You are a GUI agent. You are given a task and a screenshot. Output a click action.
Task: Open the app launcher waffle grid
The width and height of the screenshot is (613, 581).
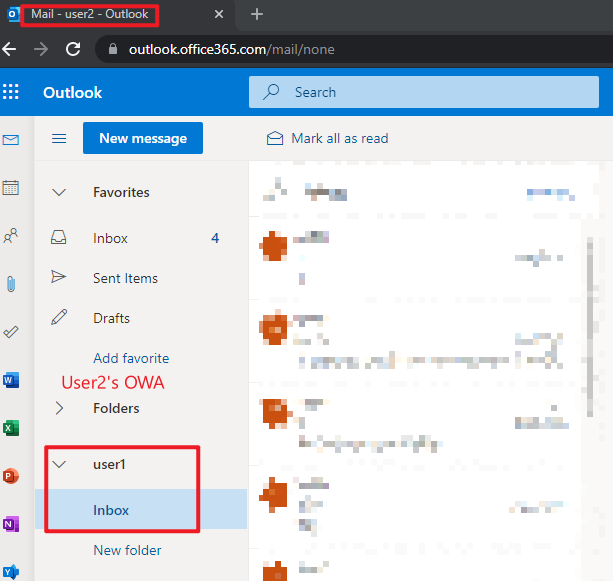[x=11, y=92]
